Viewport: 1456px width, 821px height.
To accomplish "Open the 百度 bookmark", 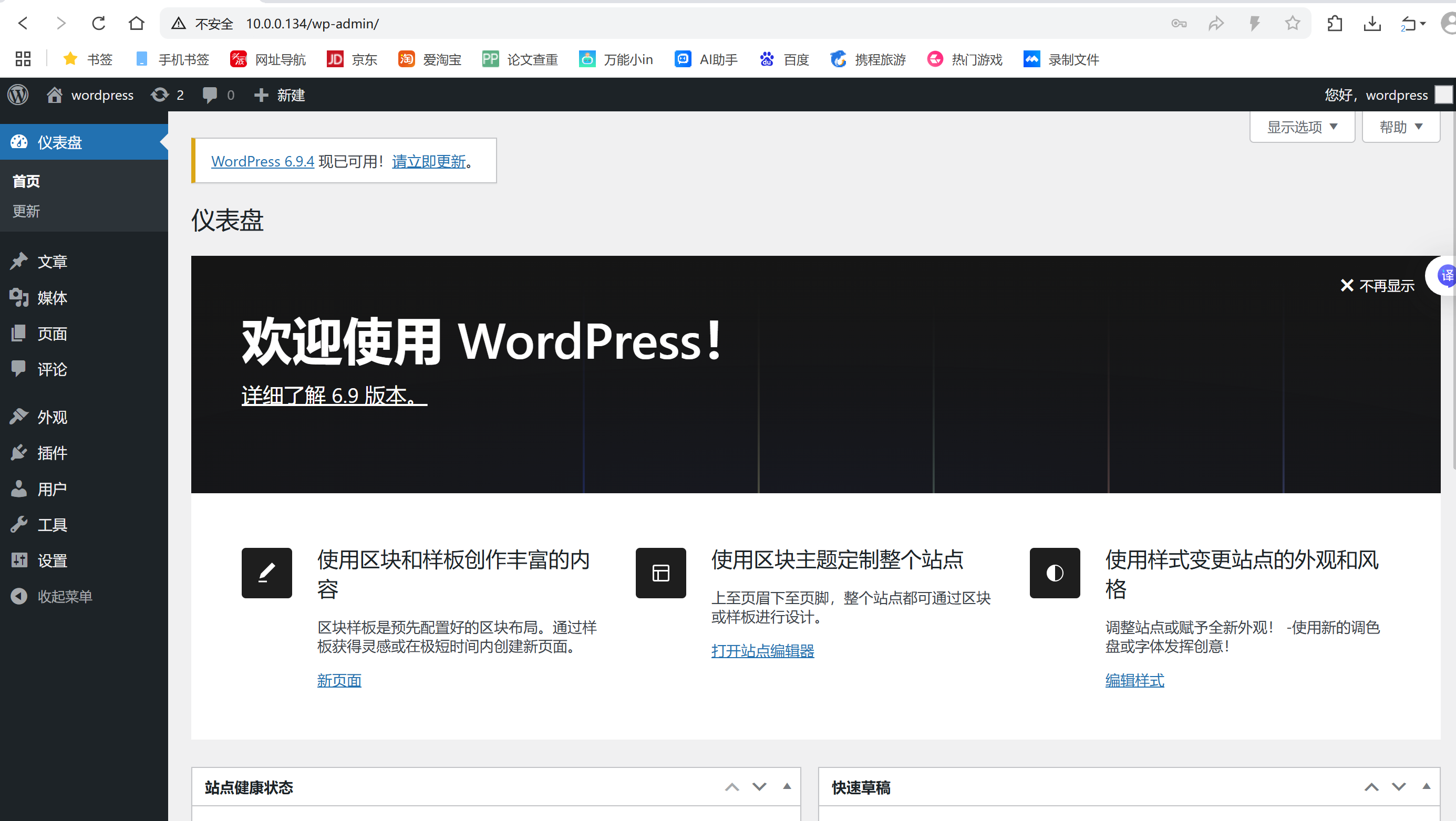I will pyautogui.click(x=784, y=59).
